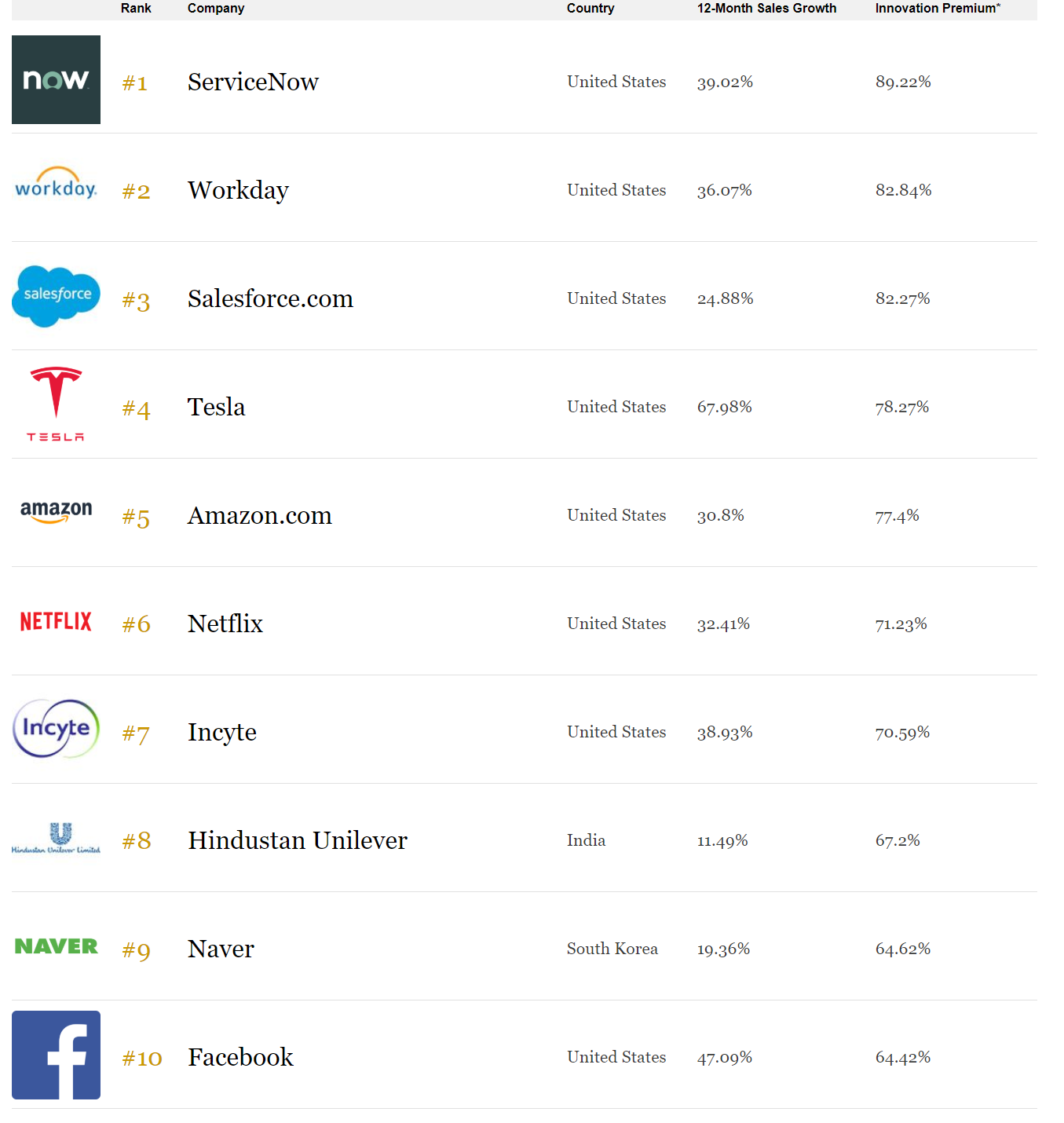Sort by 12-Month Sales Growth header
The width and height of the screenshot is (1064, 1123).
[766, 9]
